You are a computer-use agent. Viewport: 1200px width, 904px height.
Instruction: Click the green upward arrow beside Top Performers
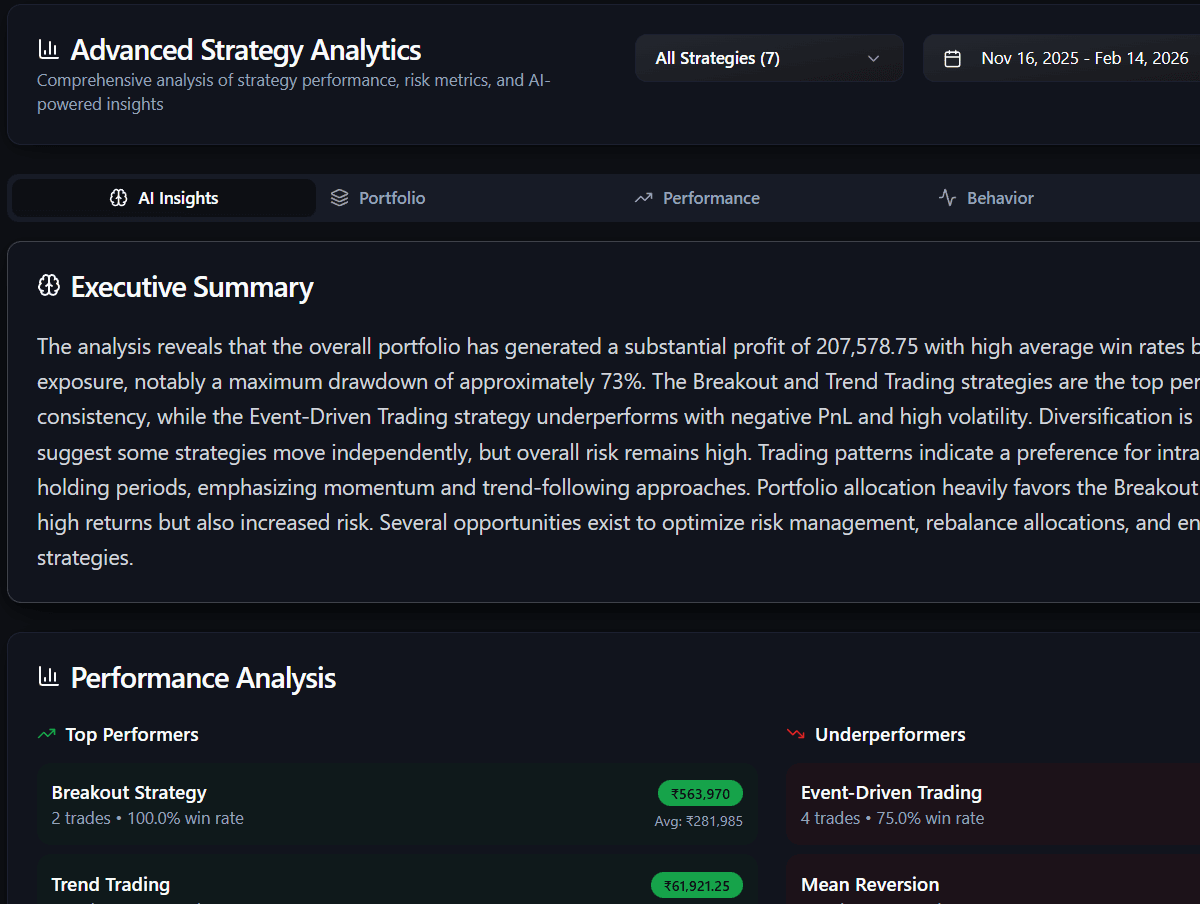tap(45, 733)
